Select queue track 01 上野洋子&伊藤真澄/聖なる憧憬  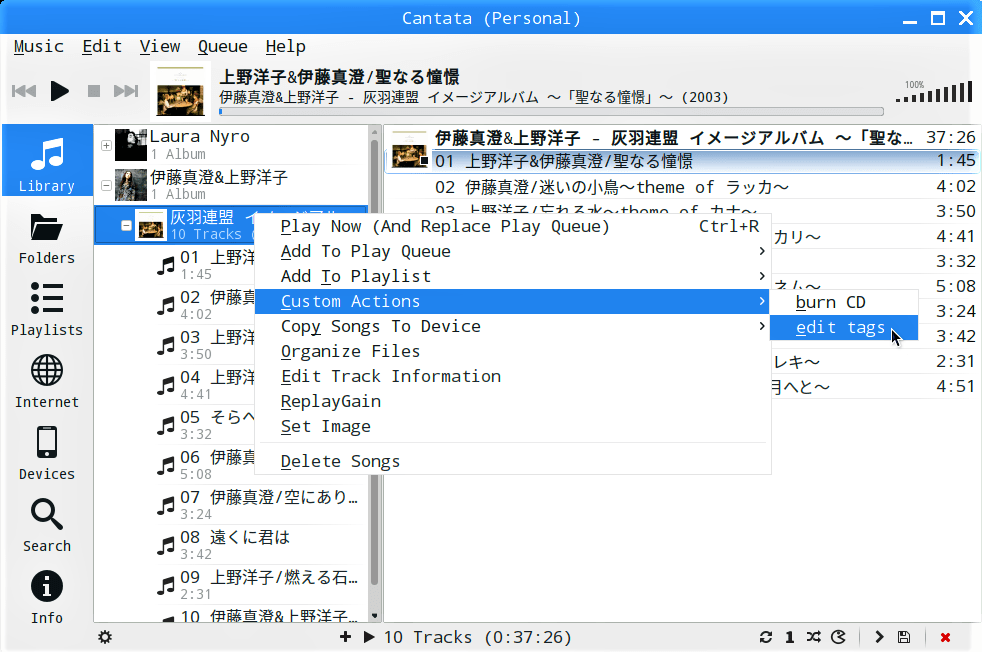pyautogui.click(x=681, y=161)
